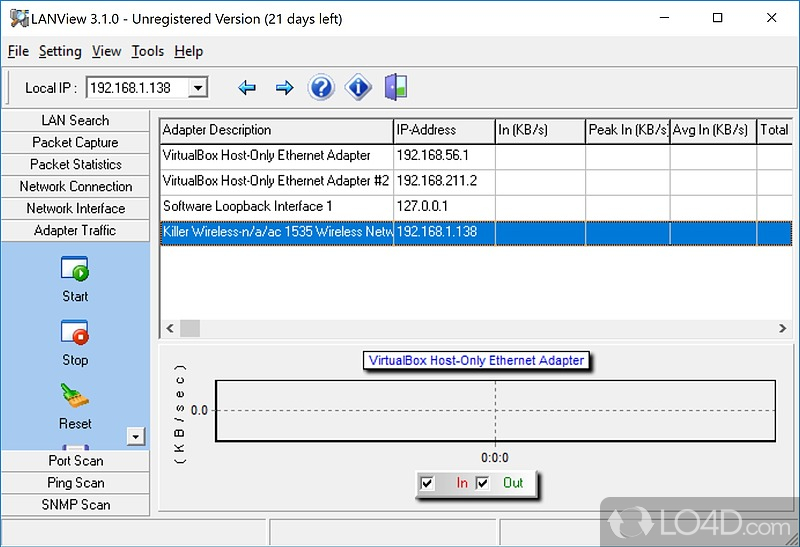Click the In (KB/s) column header

click(540, 131)
